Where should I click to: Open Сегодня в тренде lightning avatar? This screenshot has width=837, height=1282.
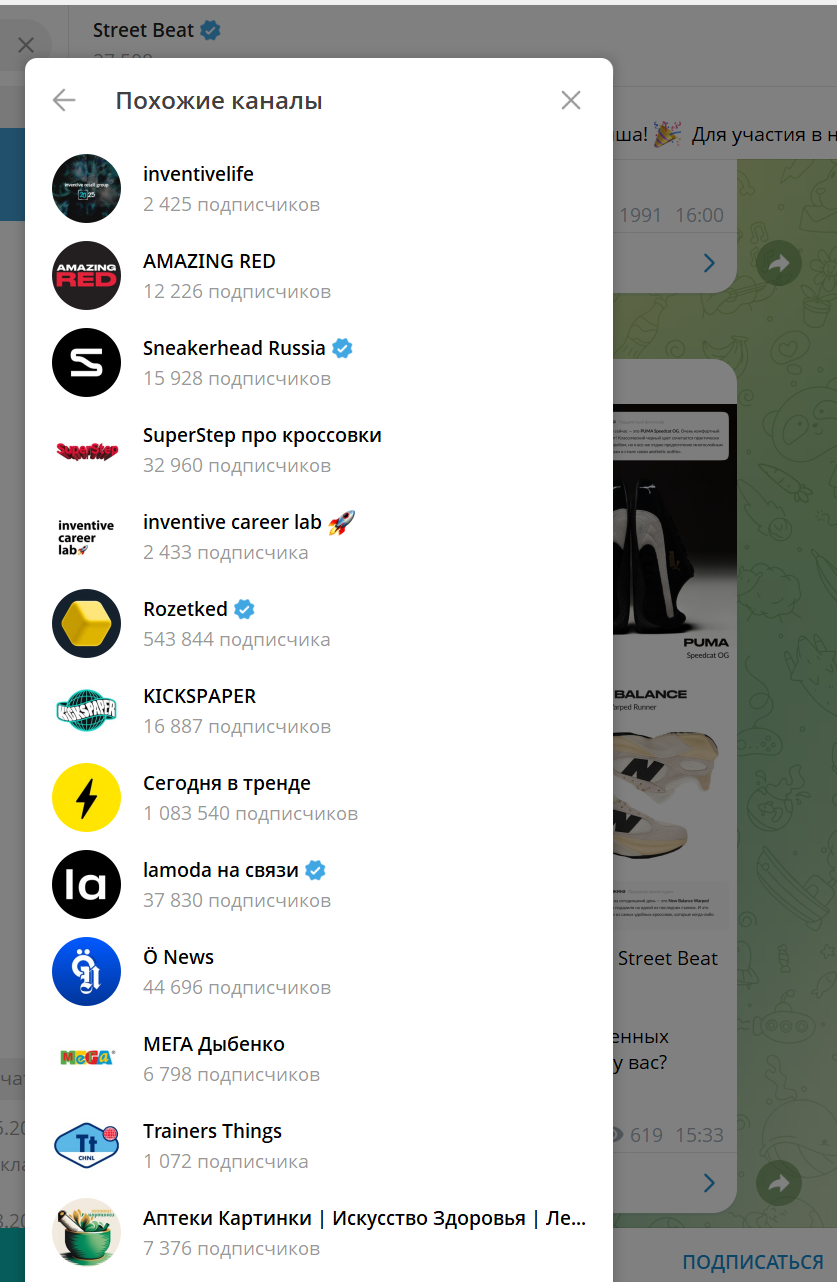tap(86, 797)
